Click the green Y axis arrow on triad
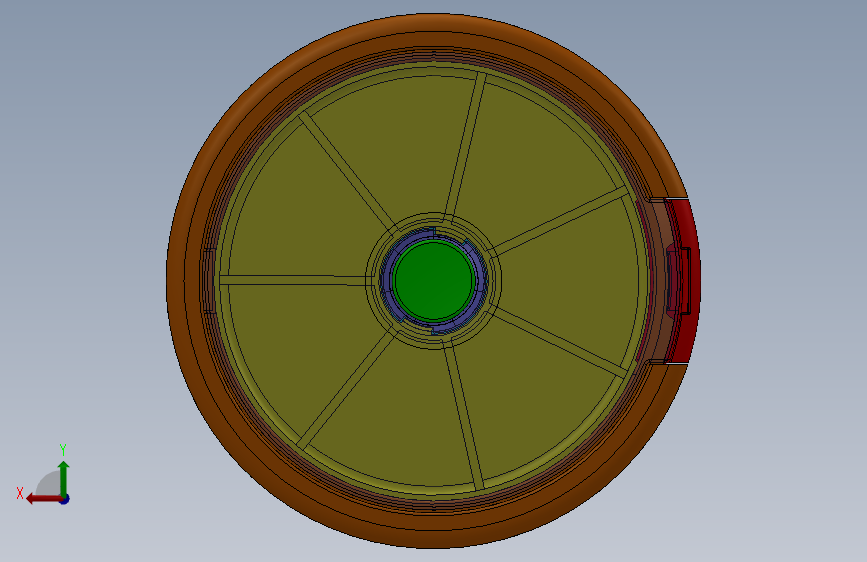The height and width of the screenshot is (562, 867). coord(64,478)
